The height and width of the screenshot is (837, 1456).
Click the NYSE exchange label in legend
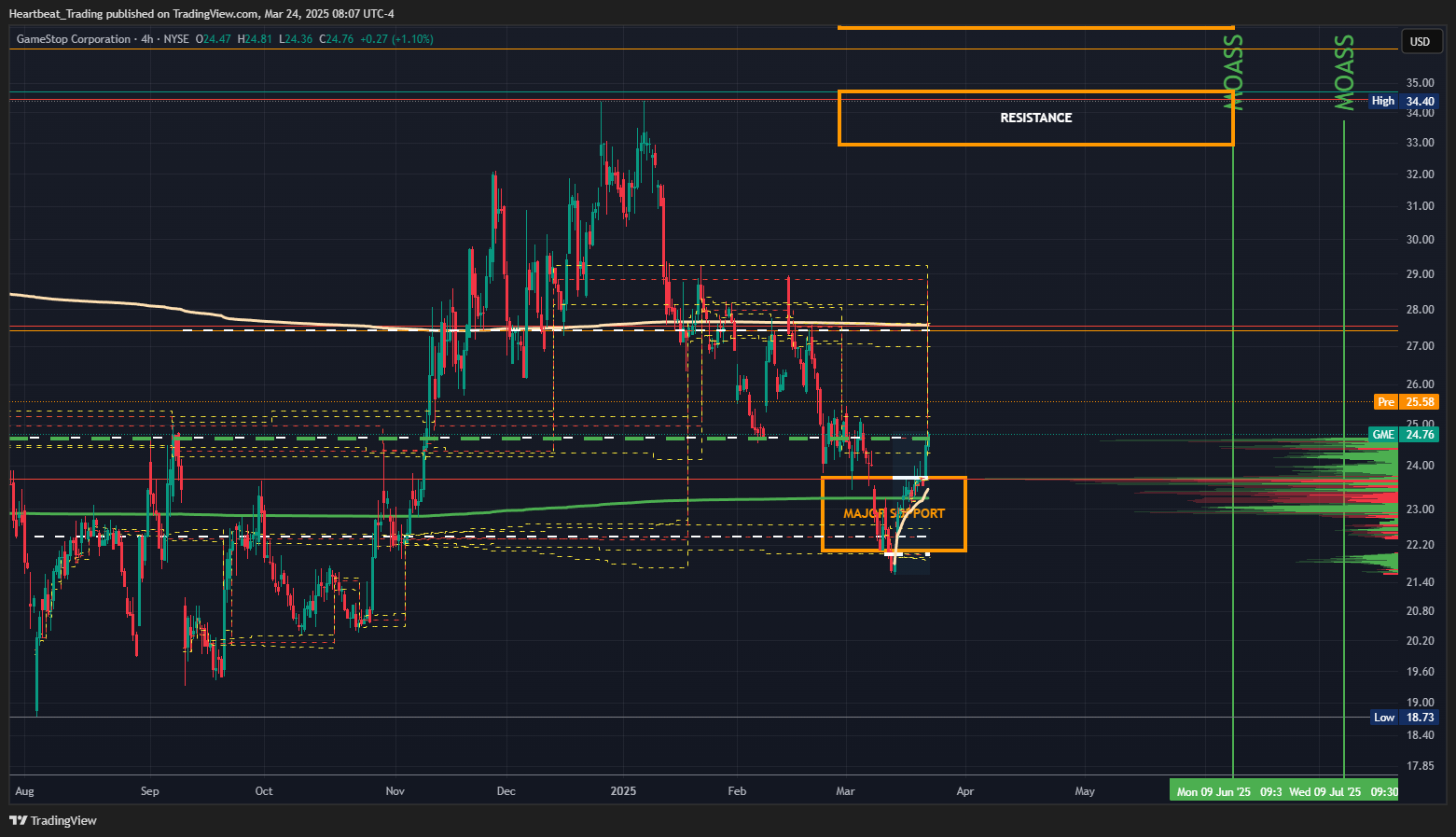[176, 39]
